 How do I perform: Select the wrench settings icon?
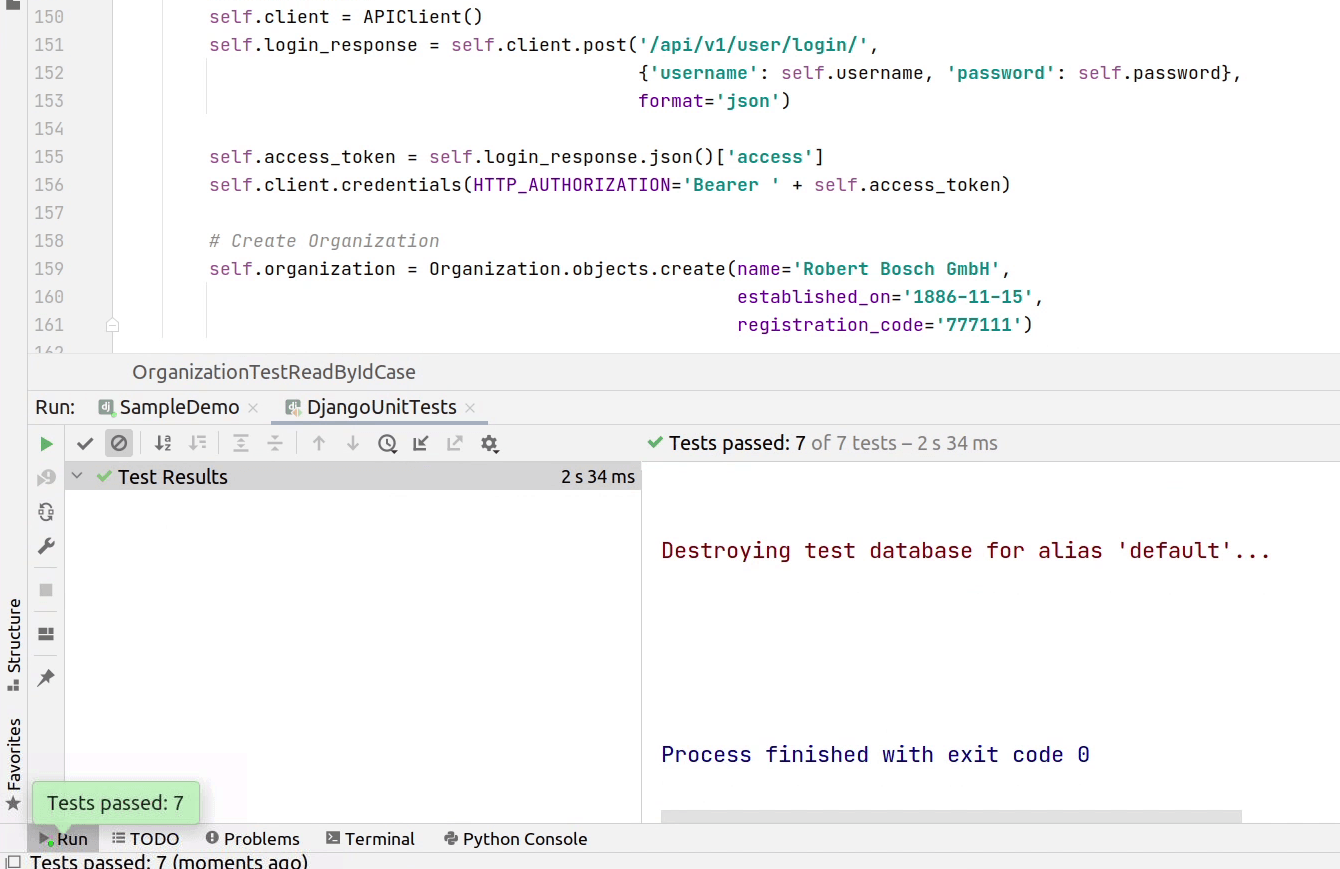tap(45, 545)
